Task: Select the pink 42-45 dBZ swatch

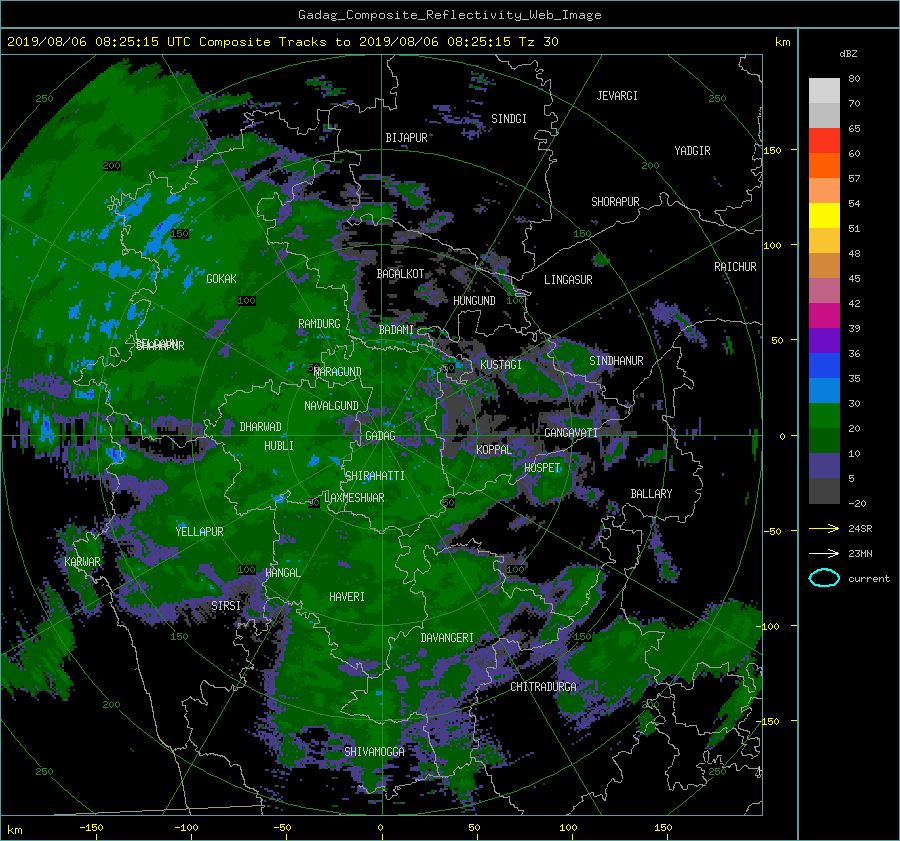Action: (x=824, y=291)
